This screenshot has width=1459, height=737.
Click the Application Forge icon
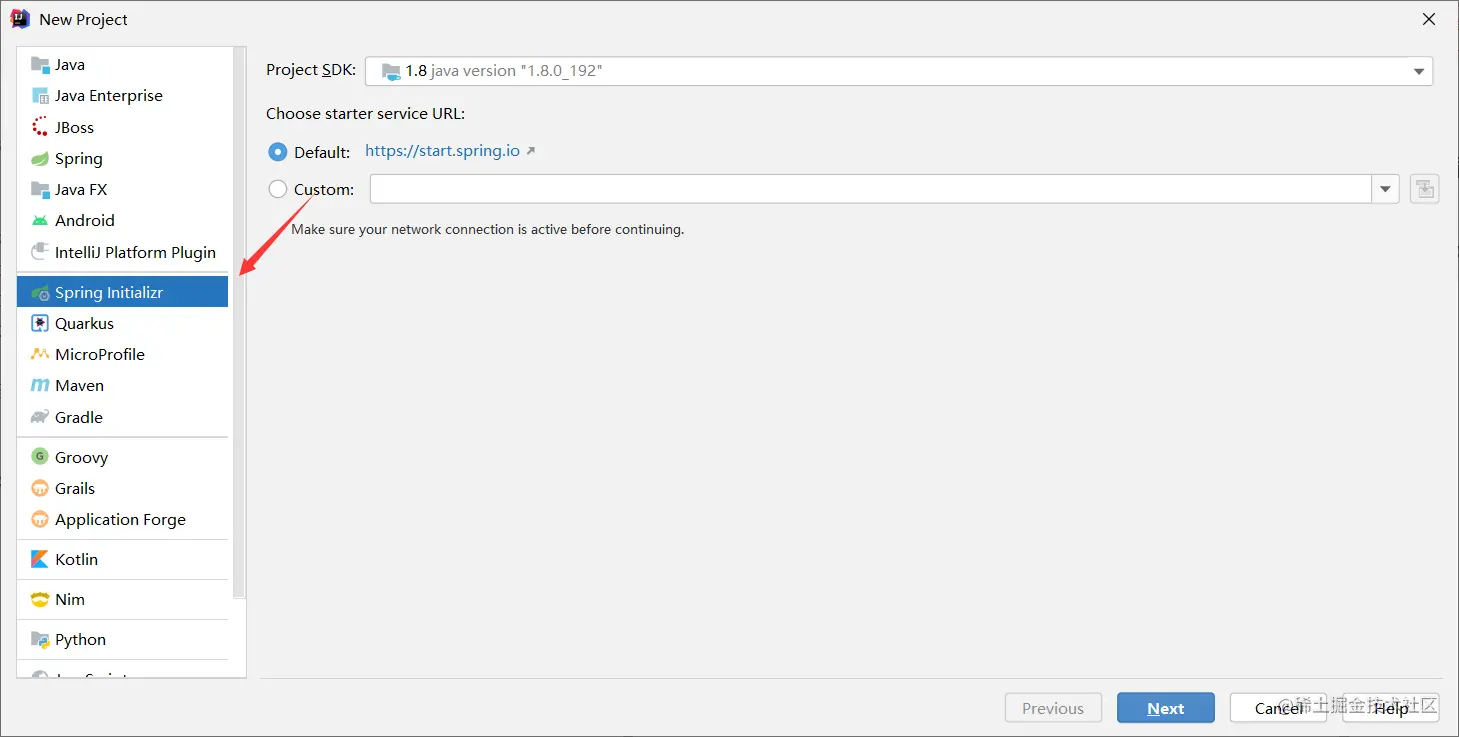40,519
